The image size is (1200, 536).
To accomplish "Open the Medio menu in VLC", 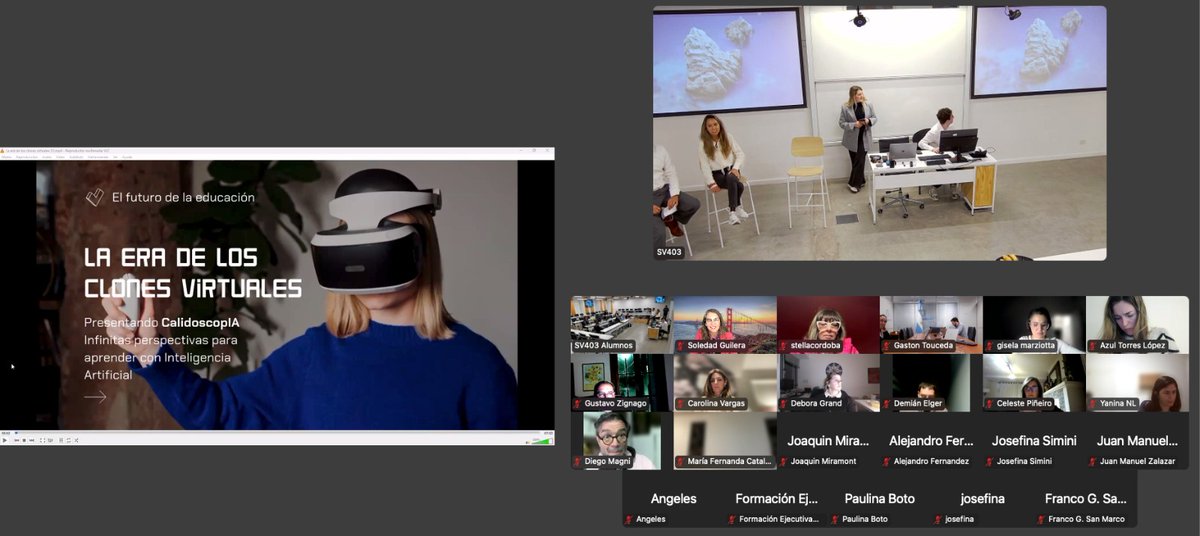I will (x=7, y=157).
